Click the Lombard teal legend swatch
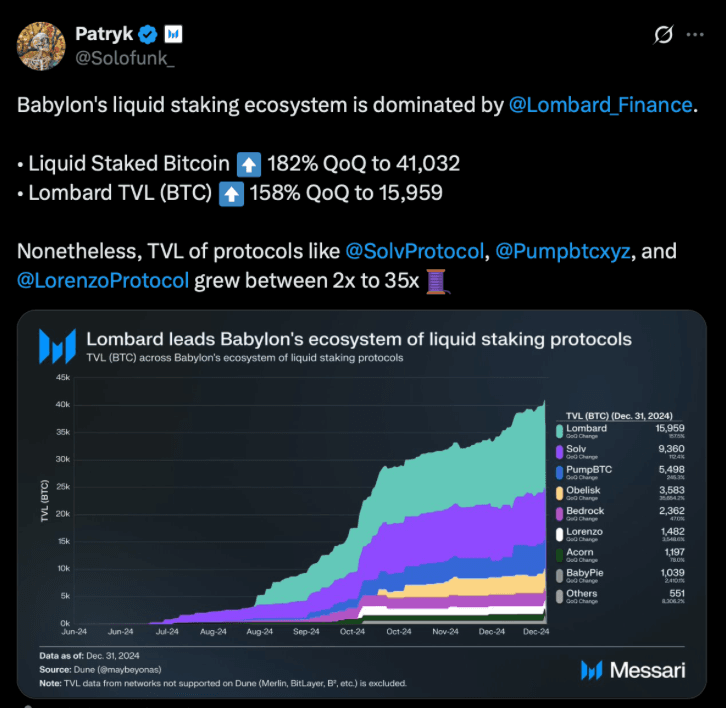The image size is (726, 708). (x=558, y=432)
